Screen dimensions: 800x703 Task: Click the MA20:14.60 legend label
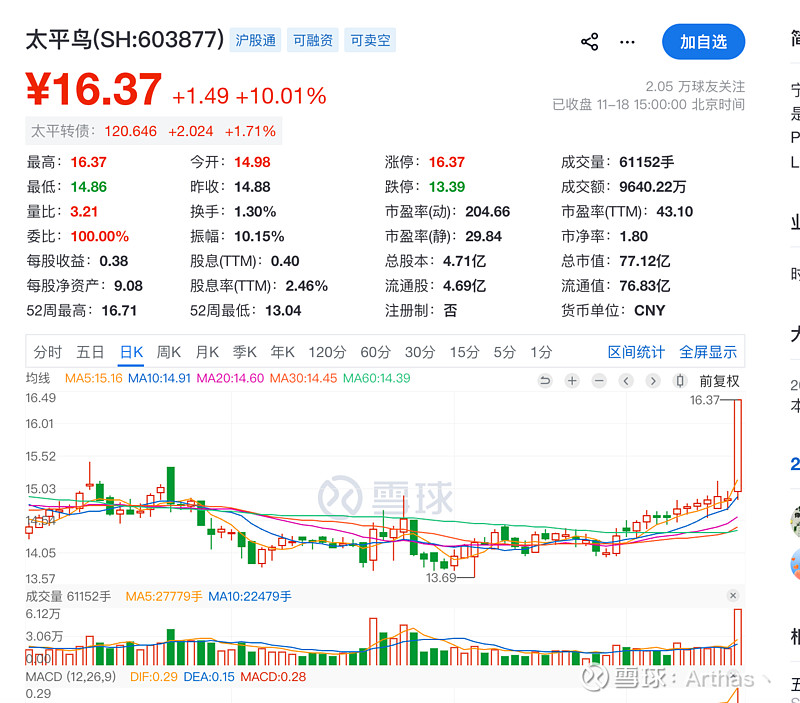230,378
